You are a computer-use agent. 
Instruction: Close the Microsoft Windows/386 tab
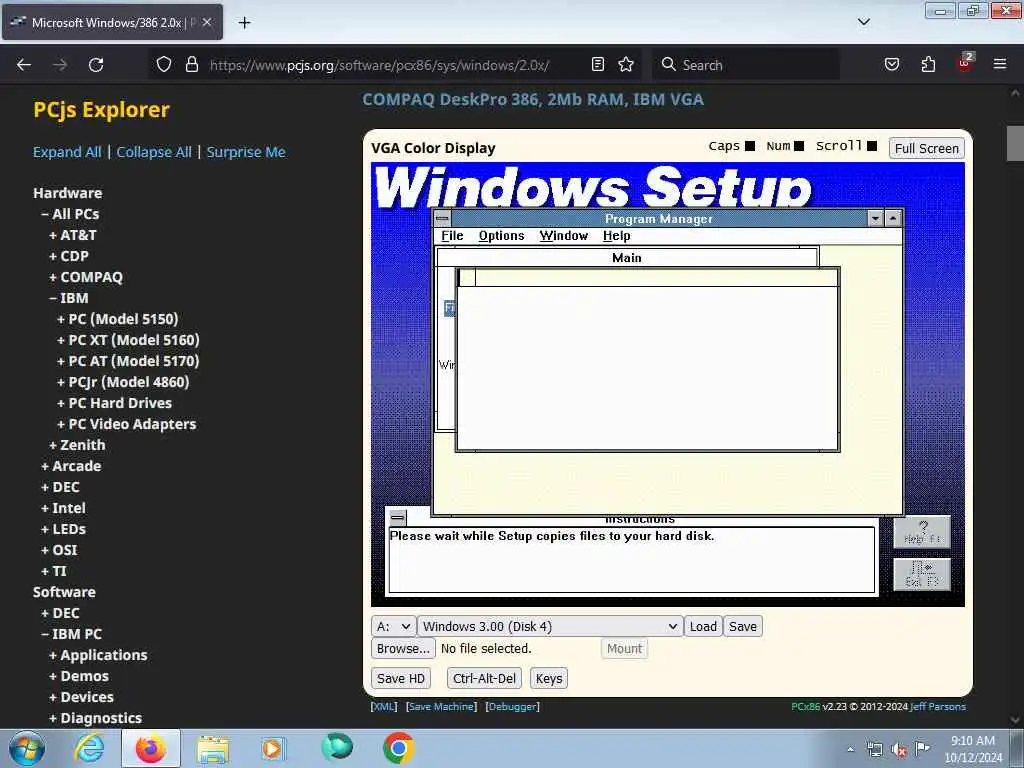pos(207,22)
